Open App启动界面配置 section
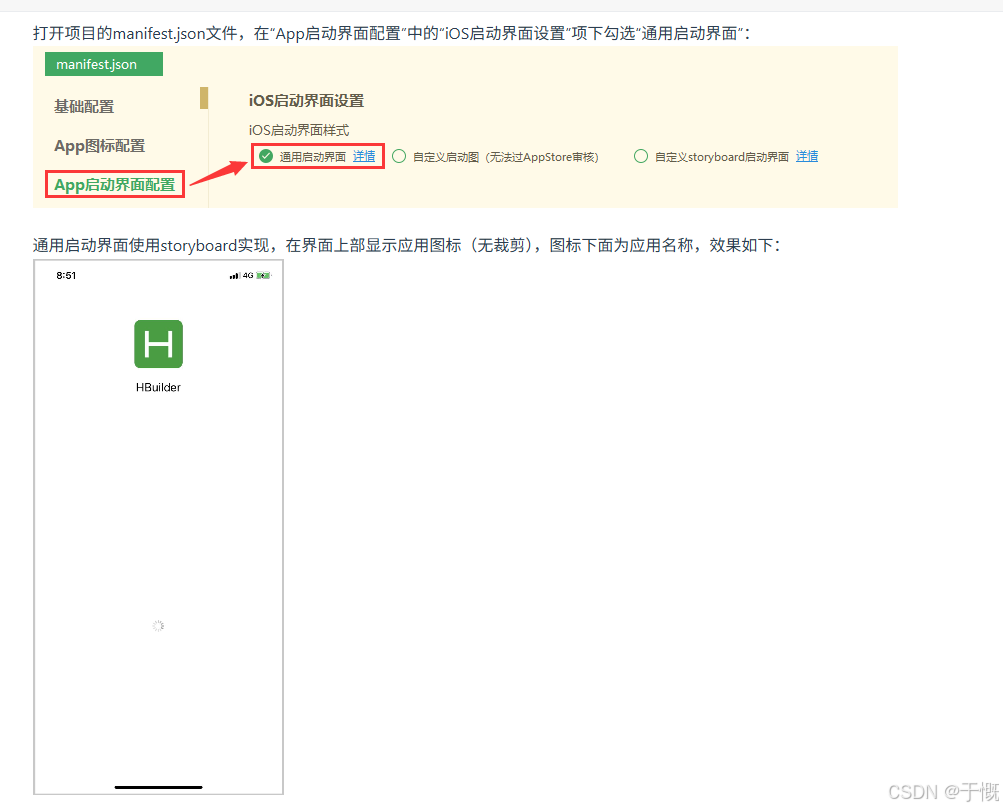The height and width of the screenshot is (810, 1003). 115,185
